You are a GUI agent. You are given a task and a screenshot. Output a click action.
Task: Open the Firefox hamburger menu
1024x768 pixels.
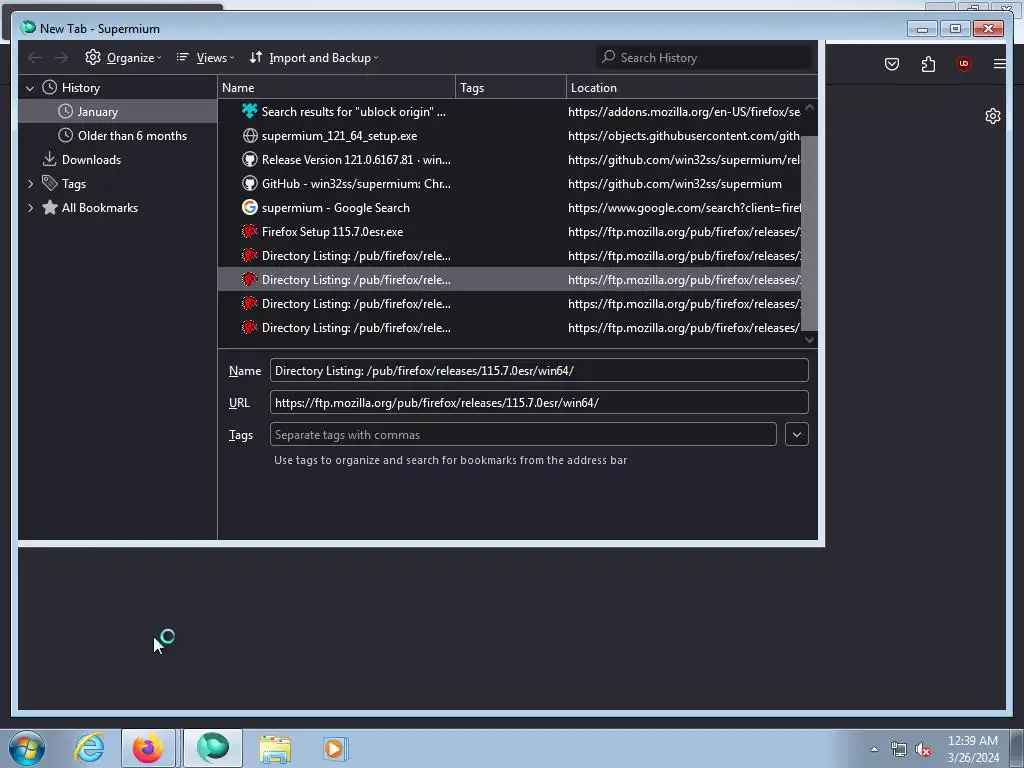(999, 64)
